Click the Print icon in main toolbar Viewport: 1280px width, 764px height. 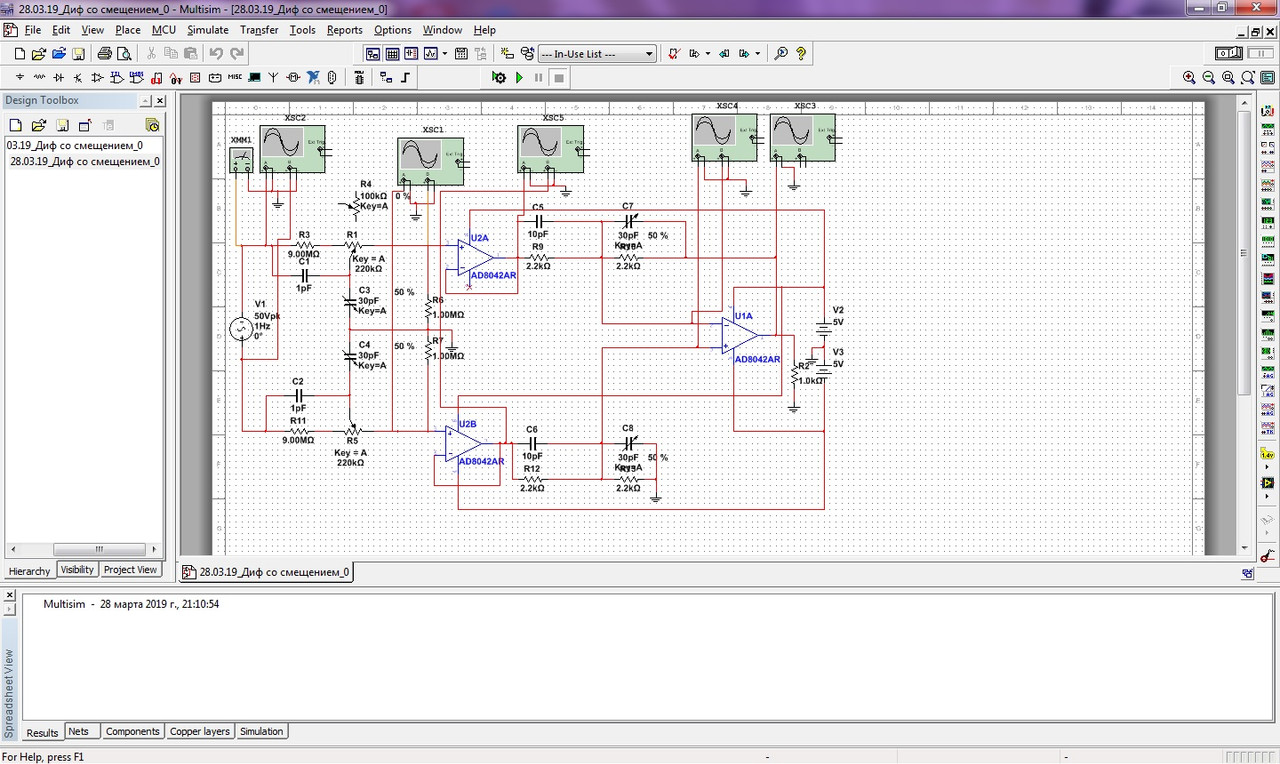[x=104, y=54]
